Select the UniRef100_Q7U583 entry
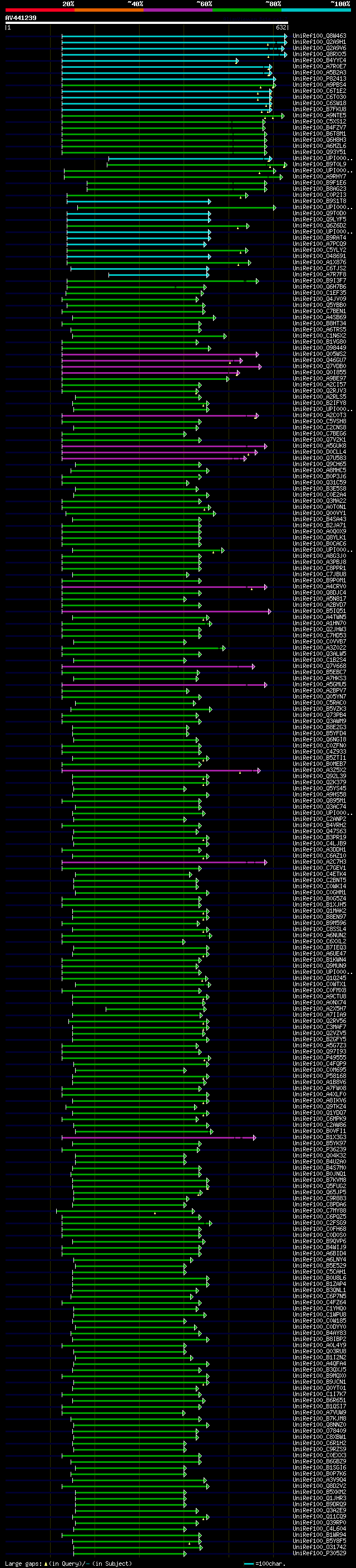The height and width of the screenshot is (1568, 356). point(319,458)
